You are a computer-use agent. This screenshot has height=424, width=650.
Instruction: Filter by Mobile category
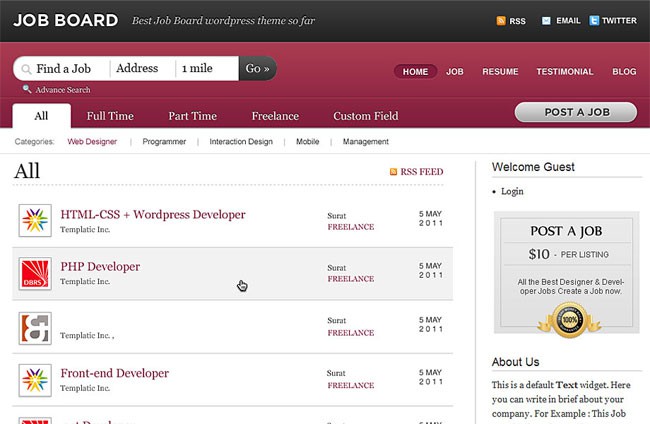[x=308, y=142]
